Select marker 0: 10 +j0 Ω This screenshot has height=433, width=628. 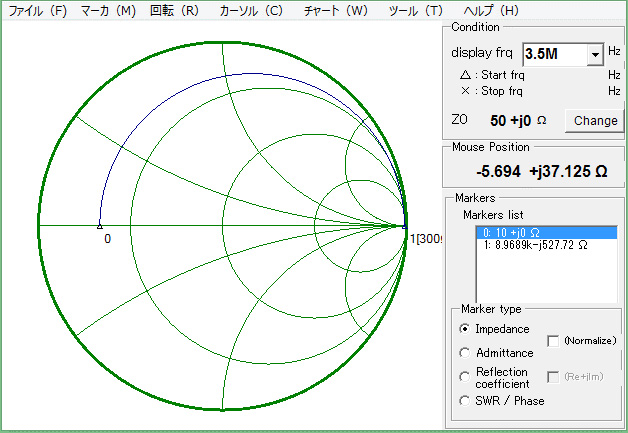point(546,233)
